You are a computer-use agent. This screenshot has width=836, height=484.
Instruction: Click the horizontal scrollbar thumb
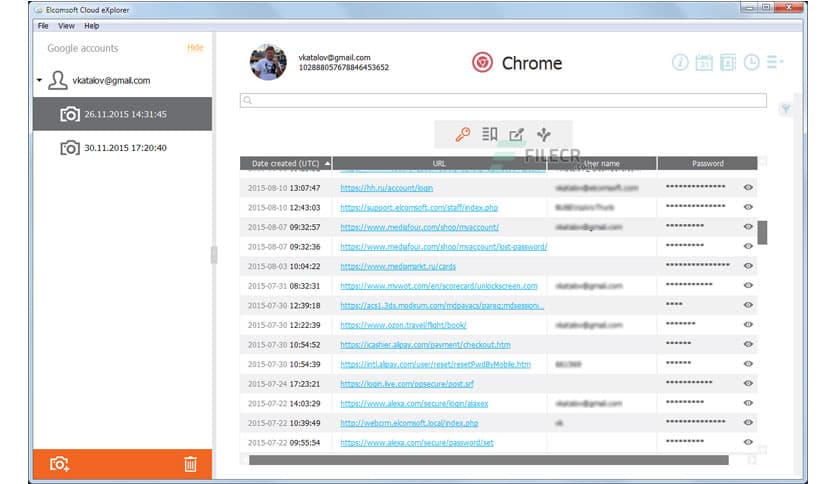click(488, 460)
